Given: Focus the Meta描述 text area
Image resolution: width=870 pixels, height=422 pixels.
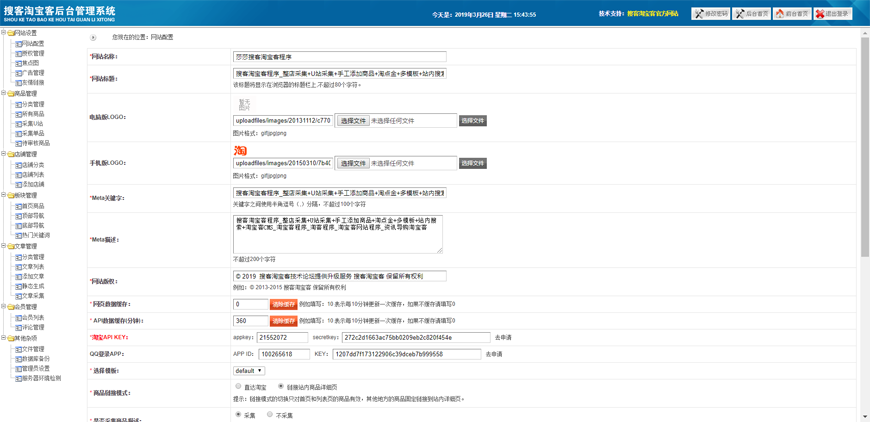Looking at the screenshot, I should [x=338, y=234].
